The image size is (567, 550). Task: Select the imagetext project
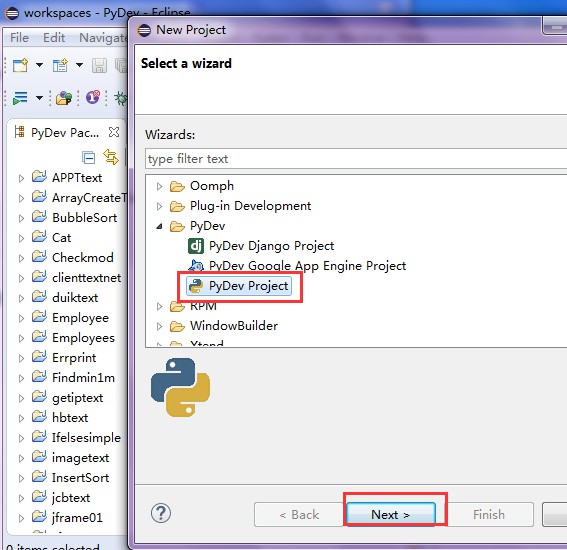[x=81, y=458]
